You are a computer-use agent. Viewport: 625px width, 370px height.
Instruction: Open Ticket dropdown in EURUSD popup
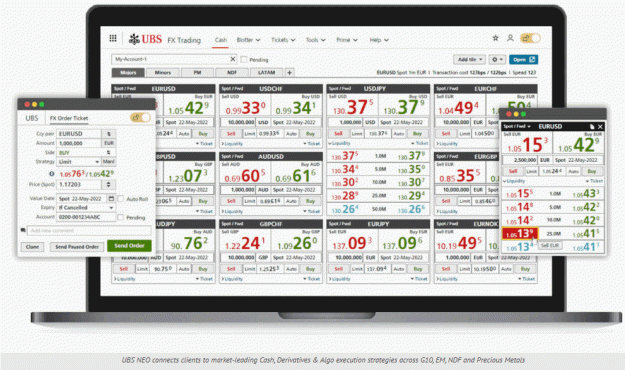tap(594, 181)
